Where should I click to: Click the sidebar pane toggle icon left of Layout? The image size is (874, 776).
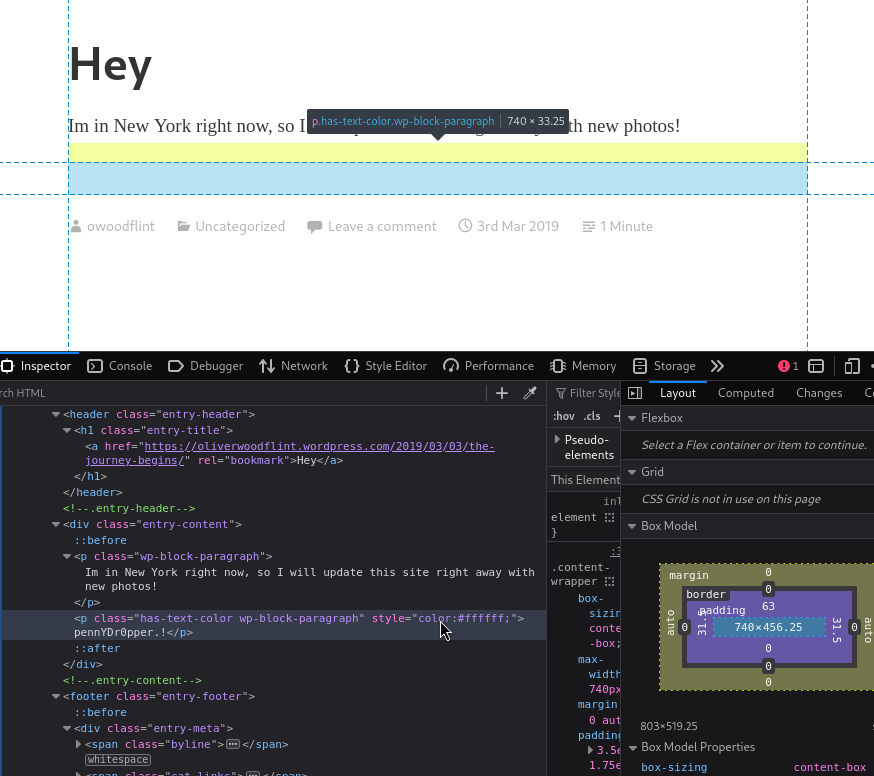point(635,393)
